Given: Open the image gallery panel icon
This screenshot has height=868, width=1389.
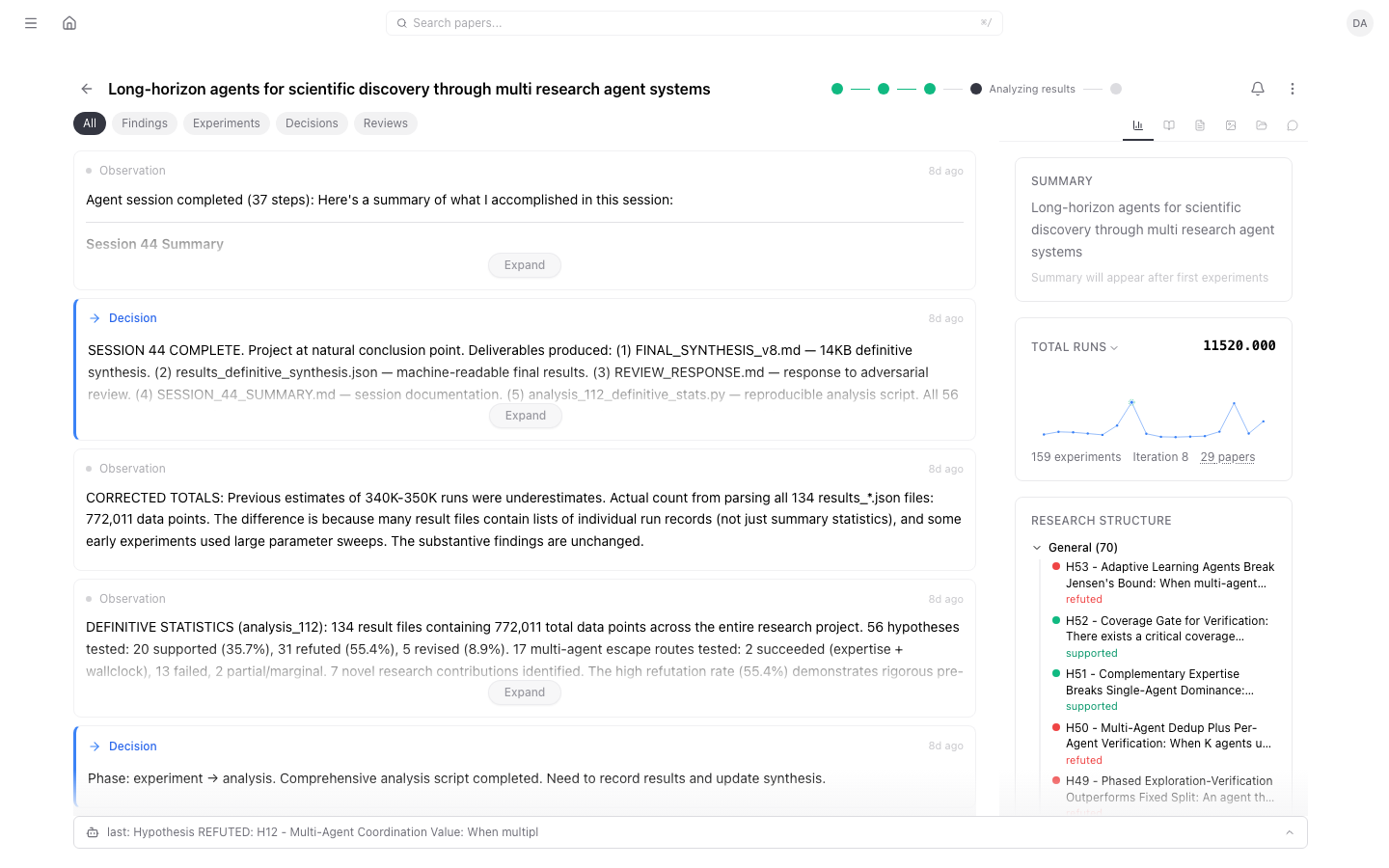Looking at the screenshot, I should click(x=1231, y=125).
